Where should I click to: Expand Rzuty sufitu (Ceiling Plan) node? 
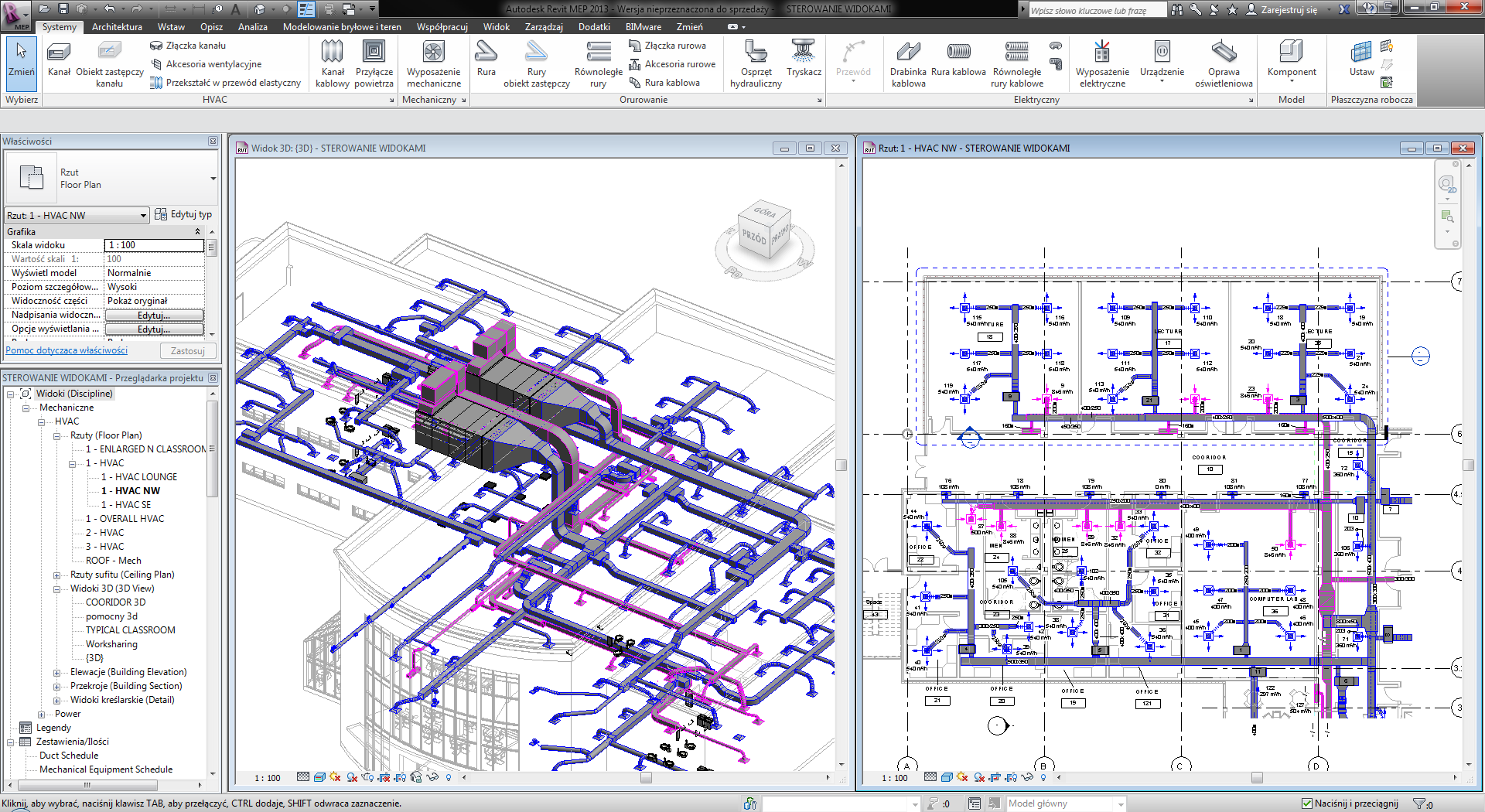(56, 575)
